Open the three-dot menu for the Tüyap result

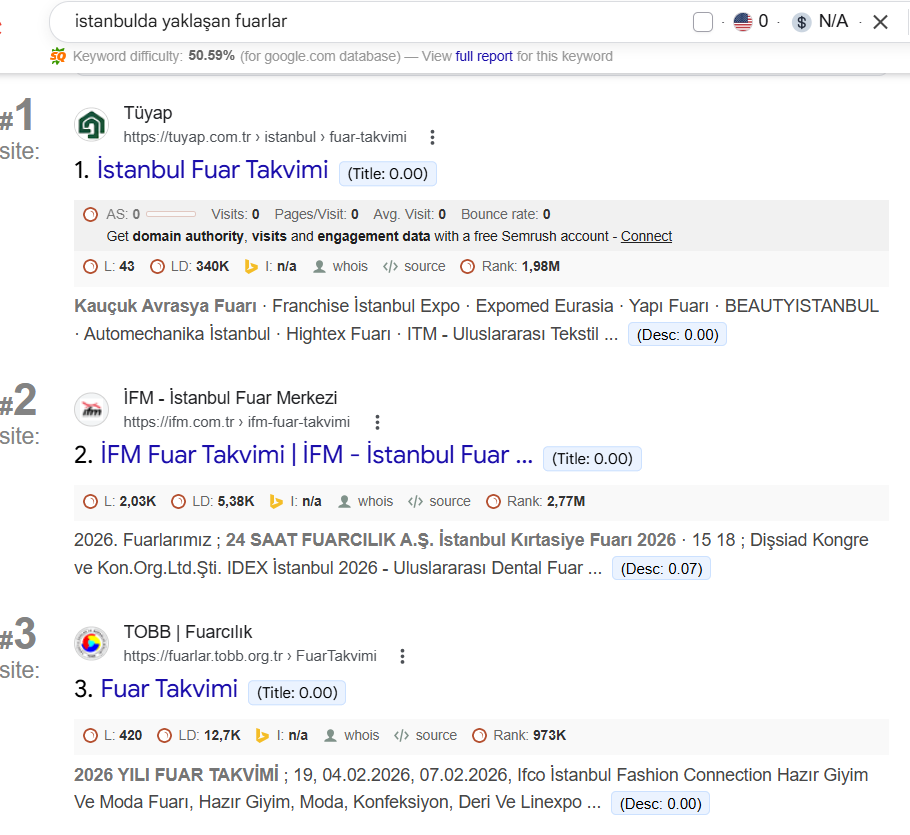432,136
